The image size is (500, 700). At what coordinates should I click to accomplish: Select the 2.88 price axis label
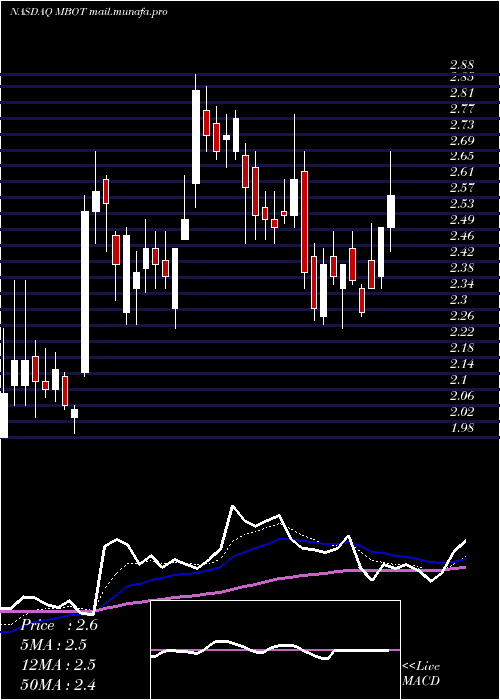pyautogui.click(x=462, y=65)
